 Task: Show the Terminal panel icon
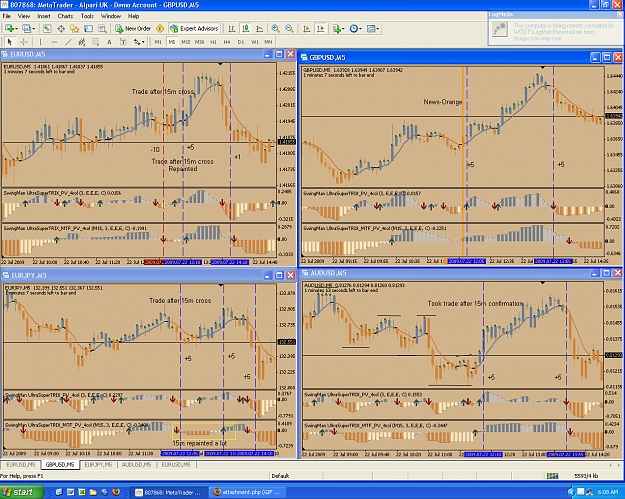point(88,28)
